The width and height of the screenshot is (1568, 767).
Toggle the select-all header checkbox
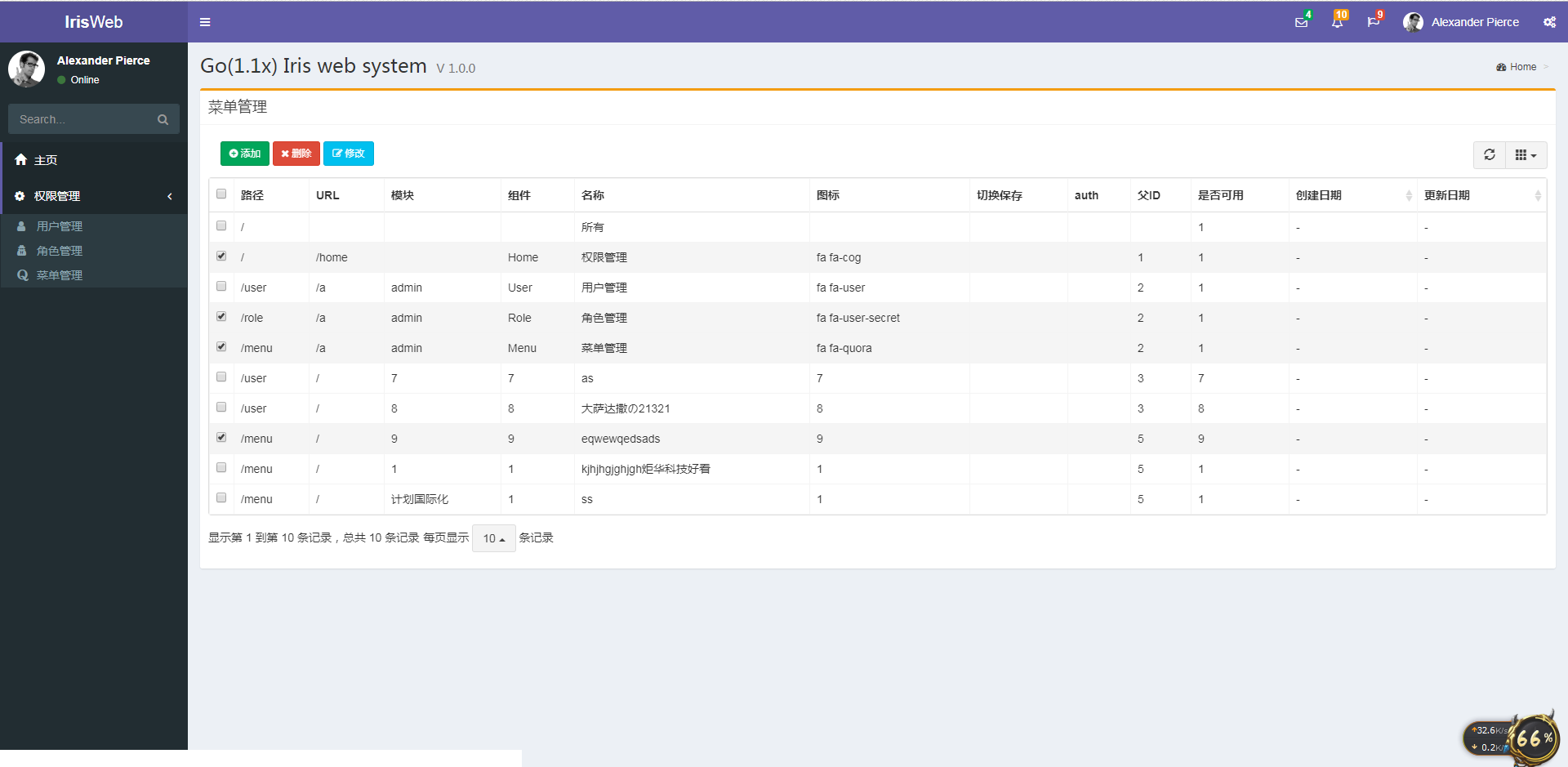221,194
